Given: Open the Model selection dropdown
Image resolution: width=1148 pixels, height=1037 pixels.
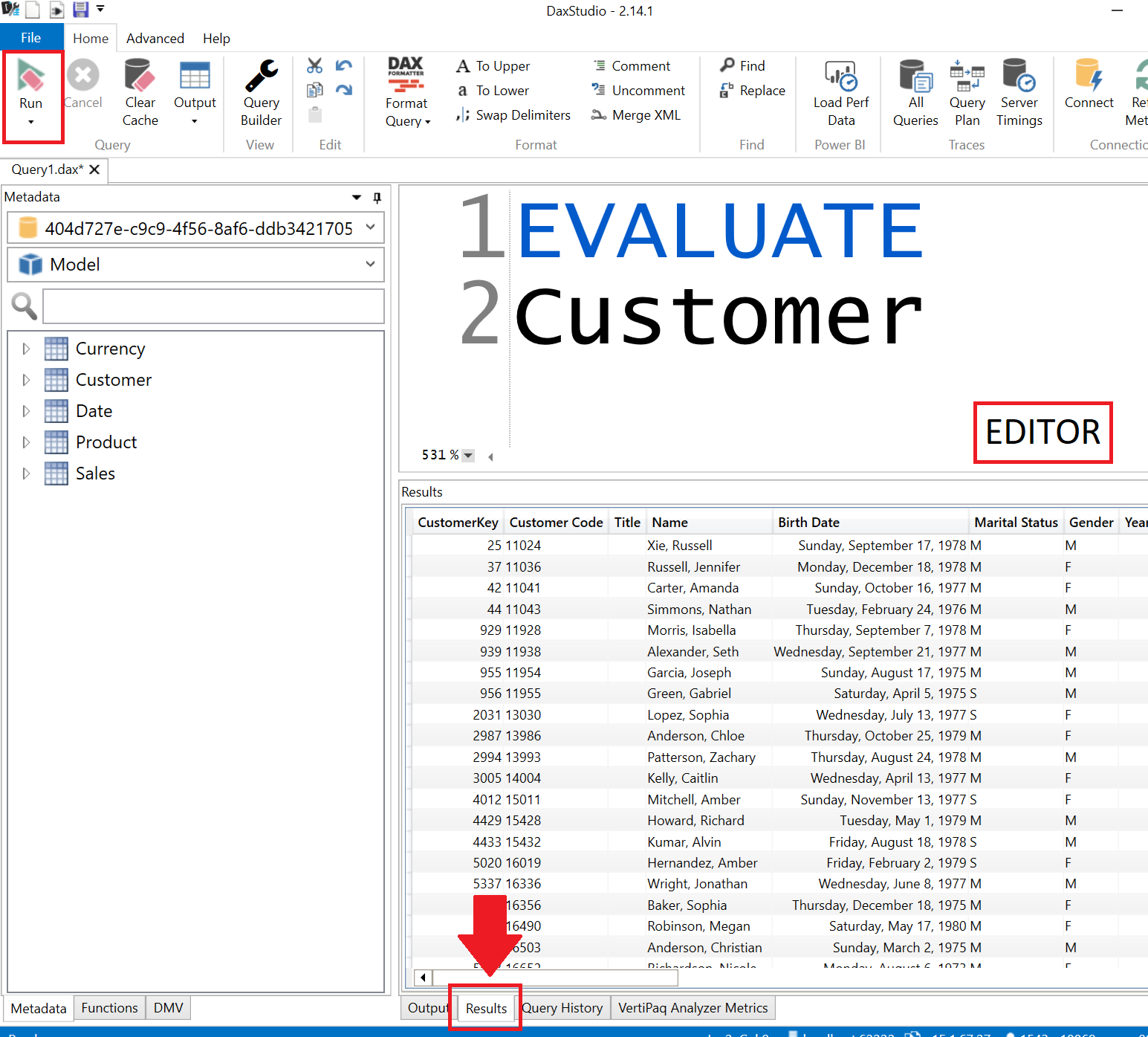Looking at the screenshot, I should (370, 264).
